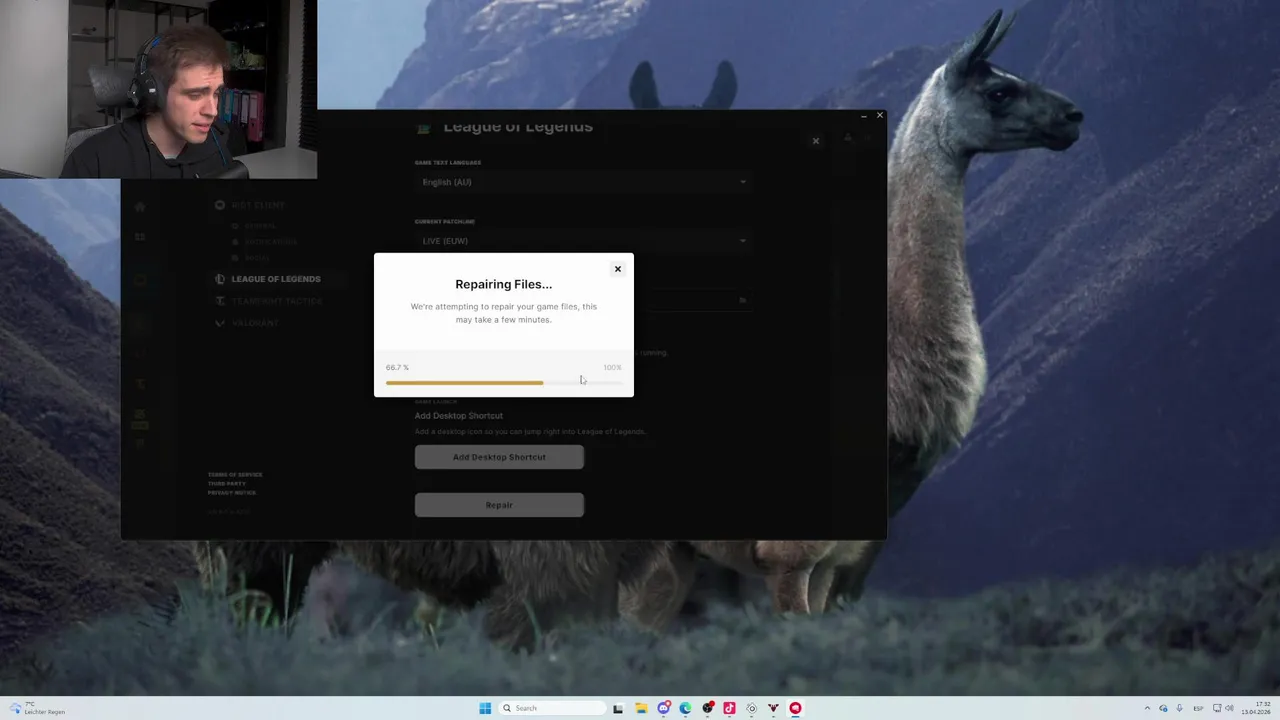Click the microphone tray icon
The height and width of the screenshot is (720, 1280).
1180,708
